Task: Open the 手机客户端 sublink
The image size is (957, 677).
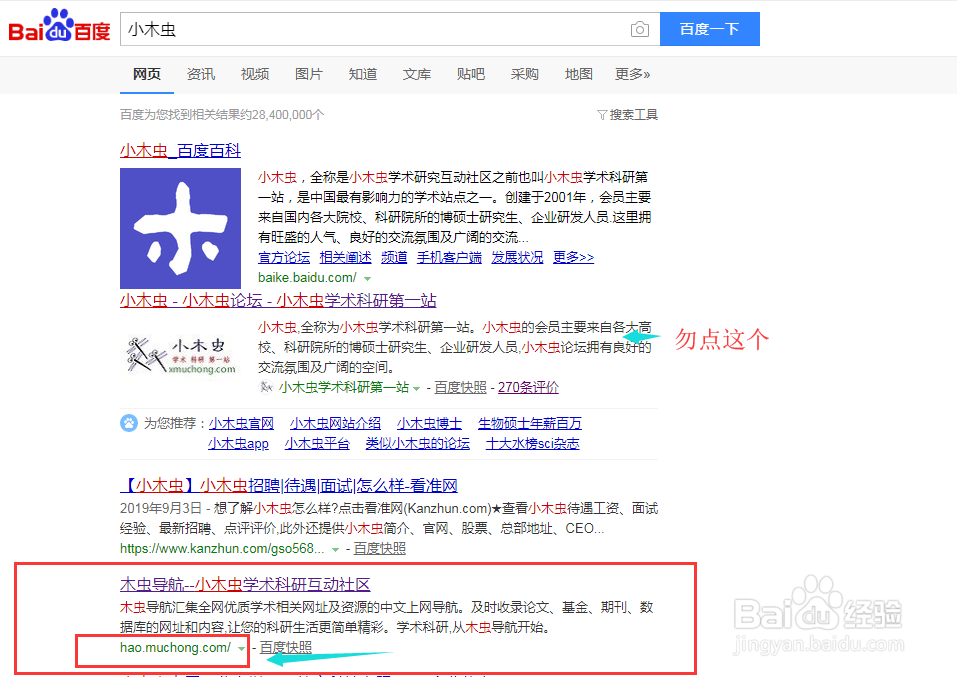Action: (x=449, y=258)
